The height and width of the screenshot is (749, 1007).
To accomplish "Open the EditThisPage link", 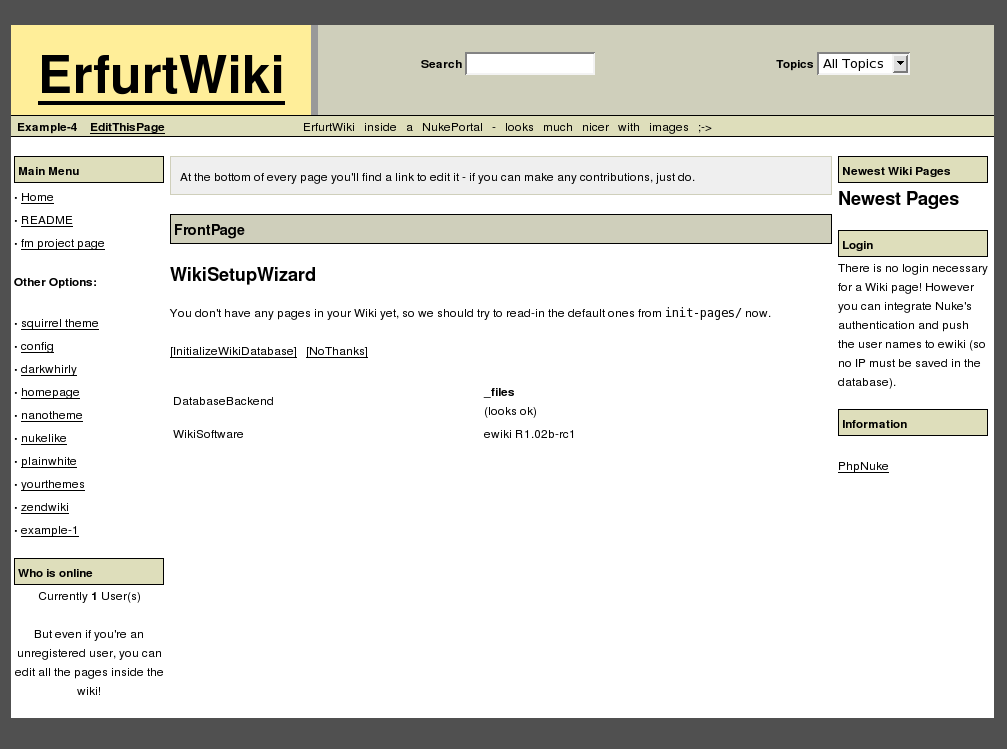I will point(127,127).
